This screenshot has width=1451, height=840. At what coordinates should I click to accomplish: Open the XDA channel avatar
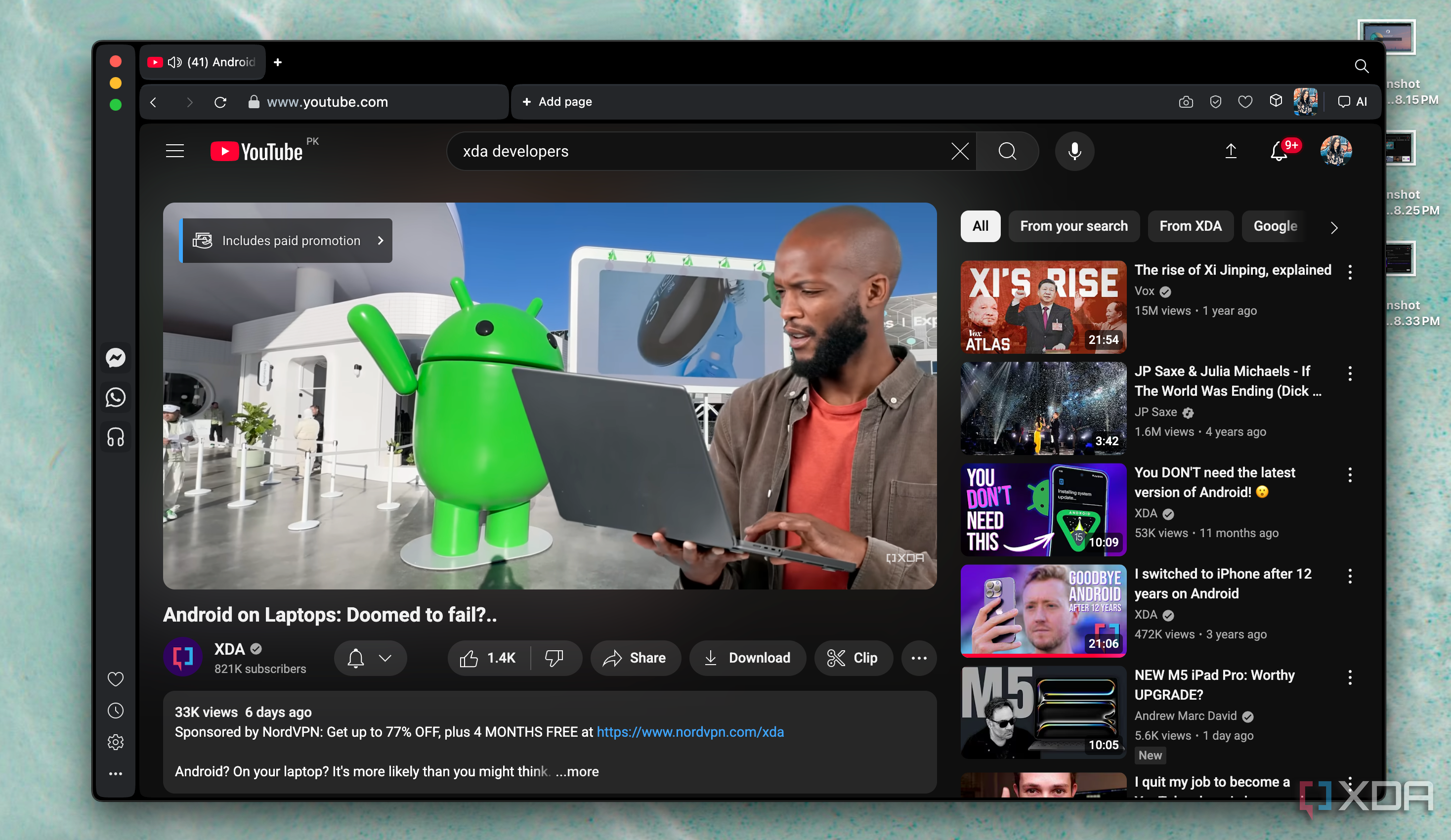[182, 657]
